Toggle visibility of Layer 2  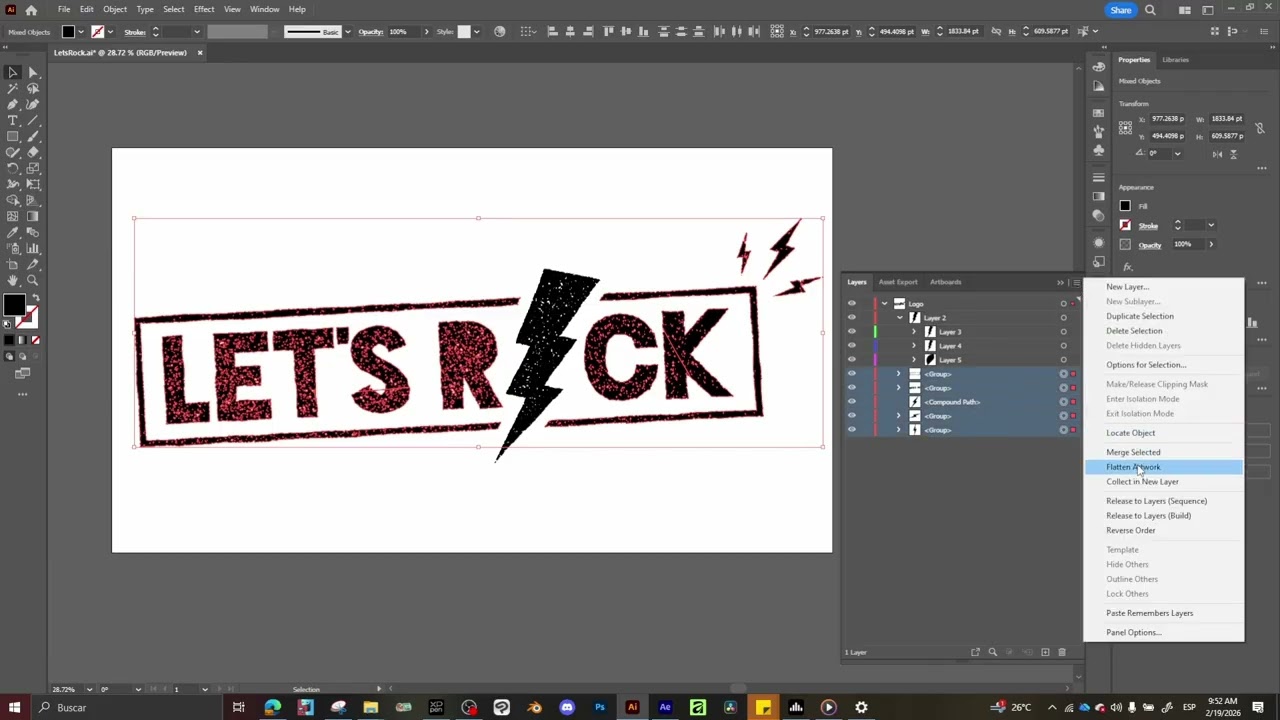852,317
